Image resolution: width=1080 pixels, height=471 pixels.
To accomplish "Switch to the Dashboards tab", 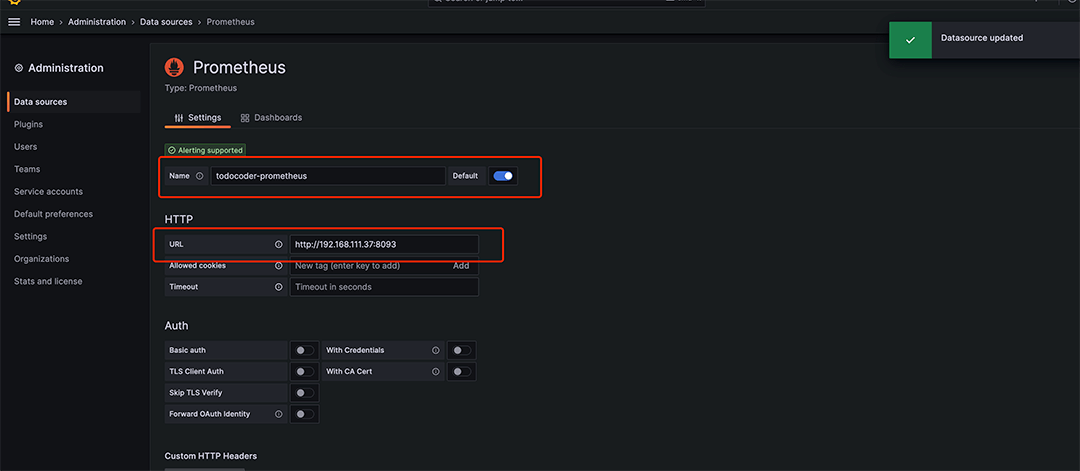I will pos(271,118).
